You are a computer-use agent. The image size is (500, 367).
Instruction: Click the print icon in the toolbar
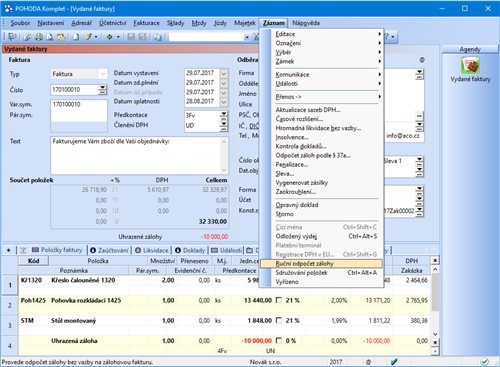[39, 37]
